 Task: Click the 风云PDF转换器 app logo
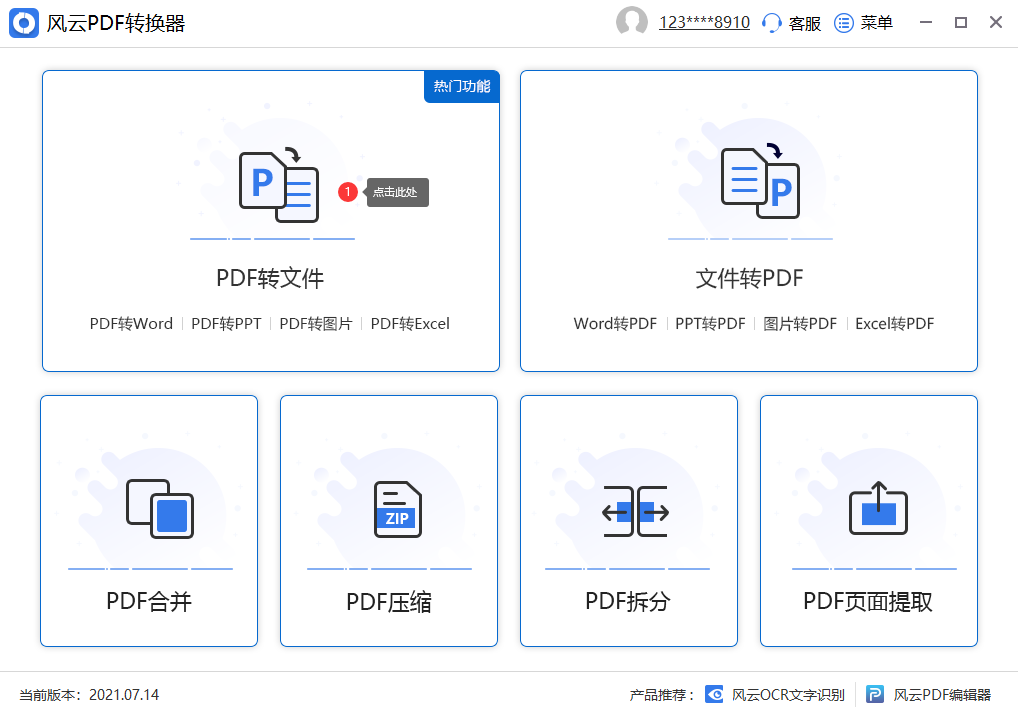click(24, 23)
